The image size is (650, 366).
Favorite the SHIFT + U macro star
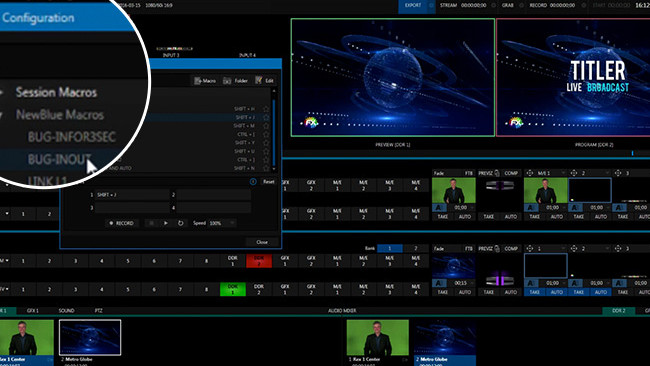266,151
